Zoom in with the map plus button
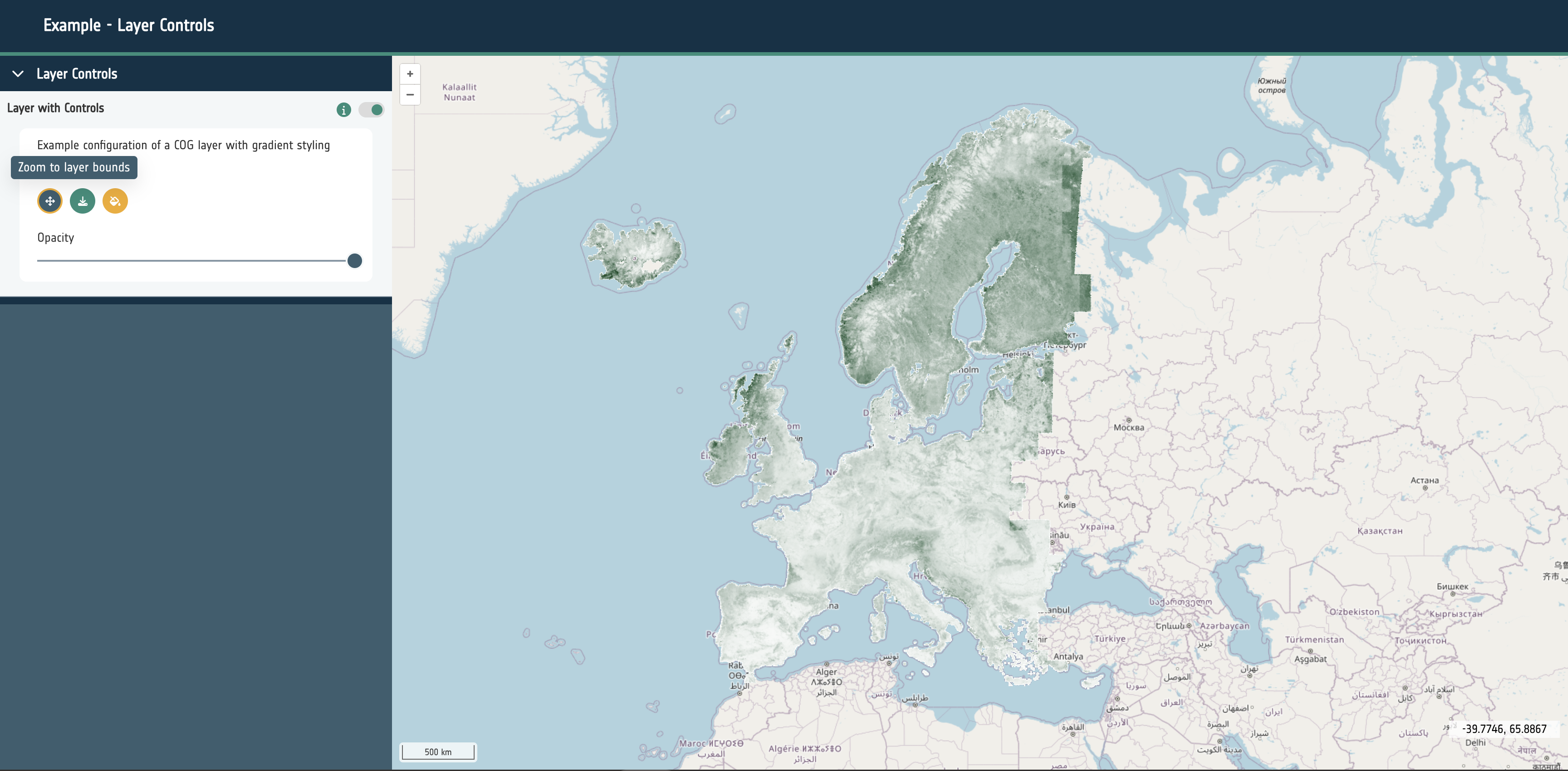The image size is (1568, 771). click(410, 73)
